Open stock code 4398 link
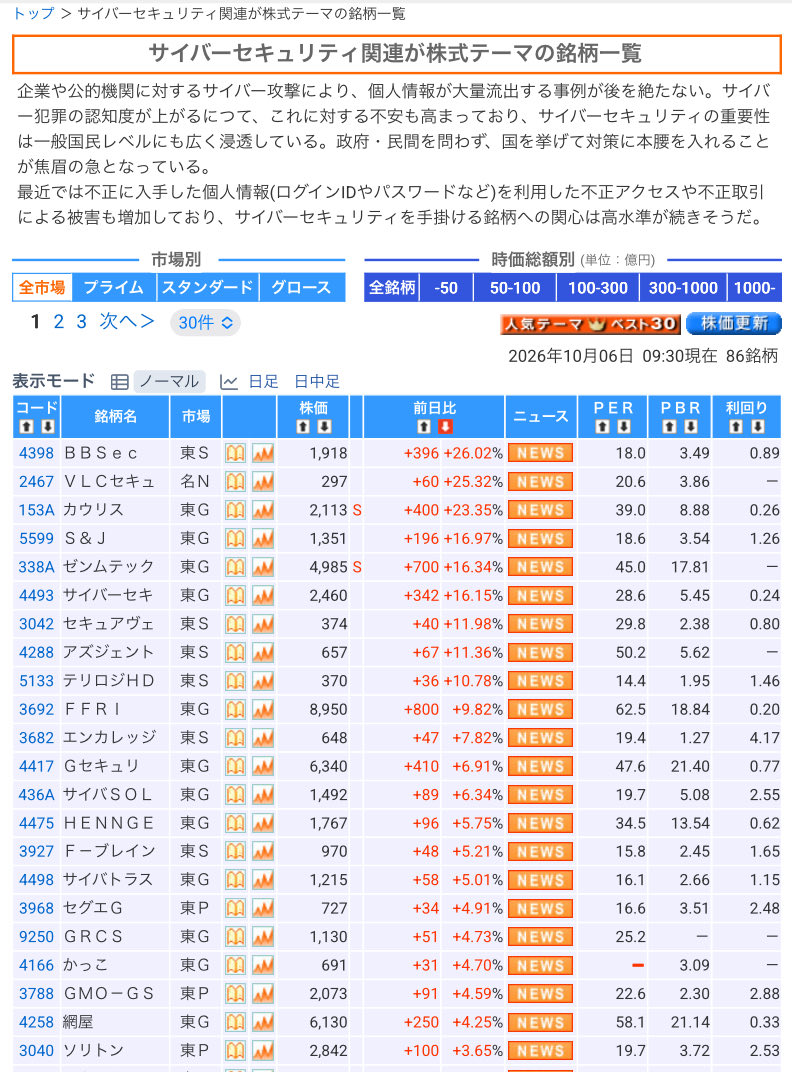This screenshot has height=1072, width=792. 36,453
